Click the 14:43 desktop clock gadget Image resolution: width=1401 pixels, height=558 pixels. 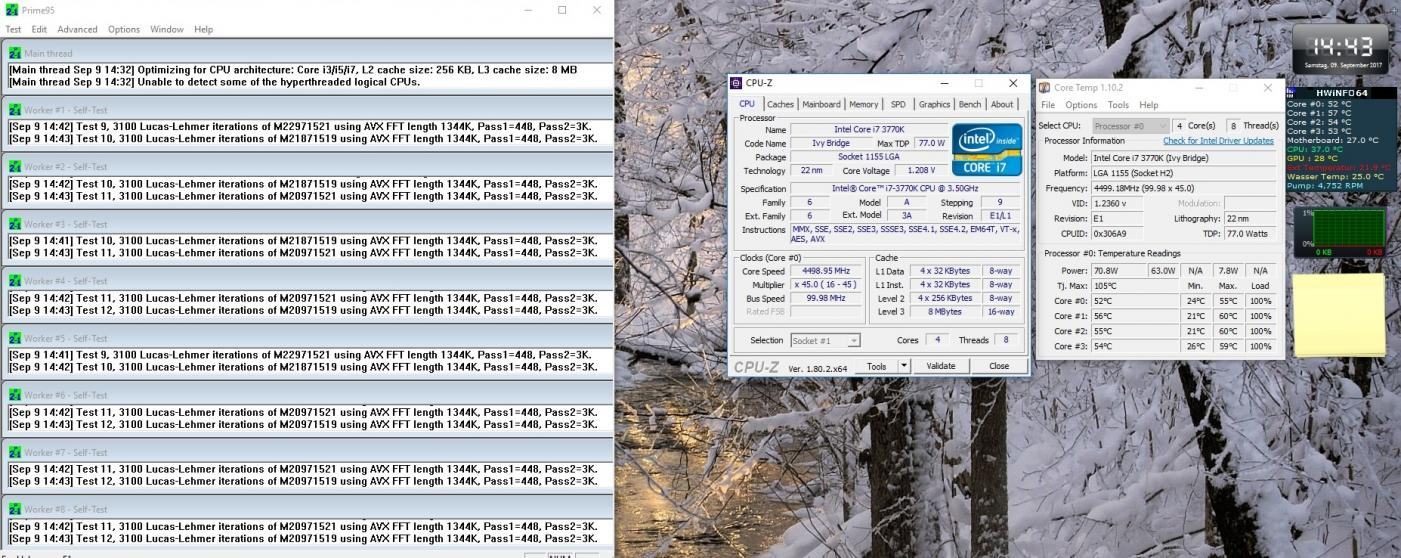click(x=1340, y=49)
